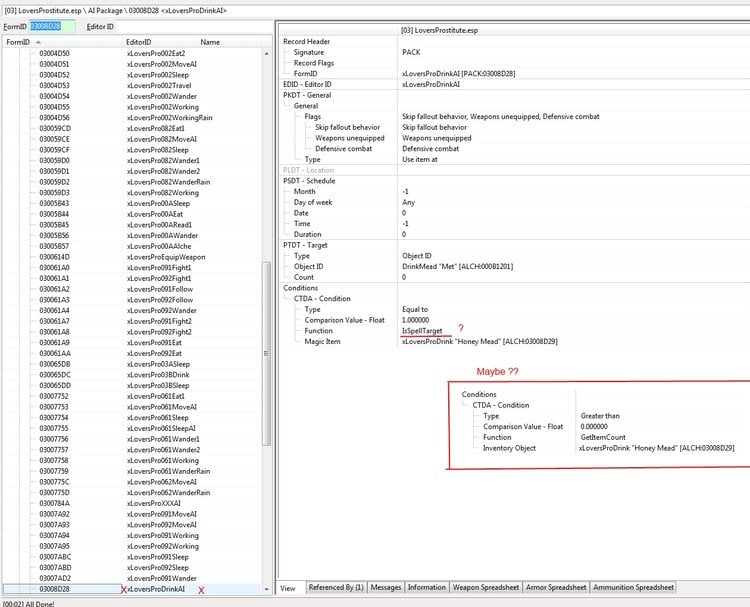Select record xLoversPro082Wander2
The width and height of the screenshot is (750, 607).
164,171
